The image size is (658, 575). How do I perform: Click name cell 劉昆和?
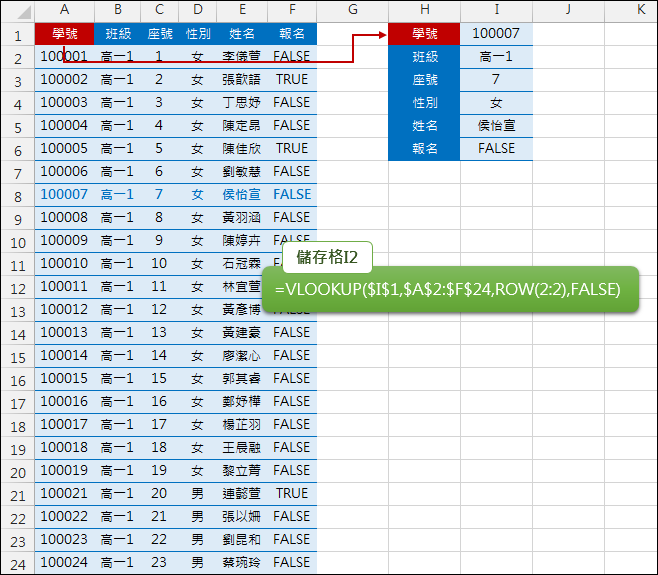click(x=242, y=539)
